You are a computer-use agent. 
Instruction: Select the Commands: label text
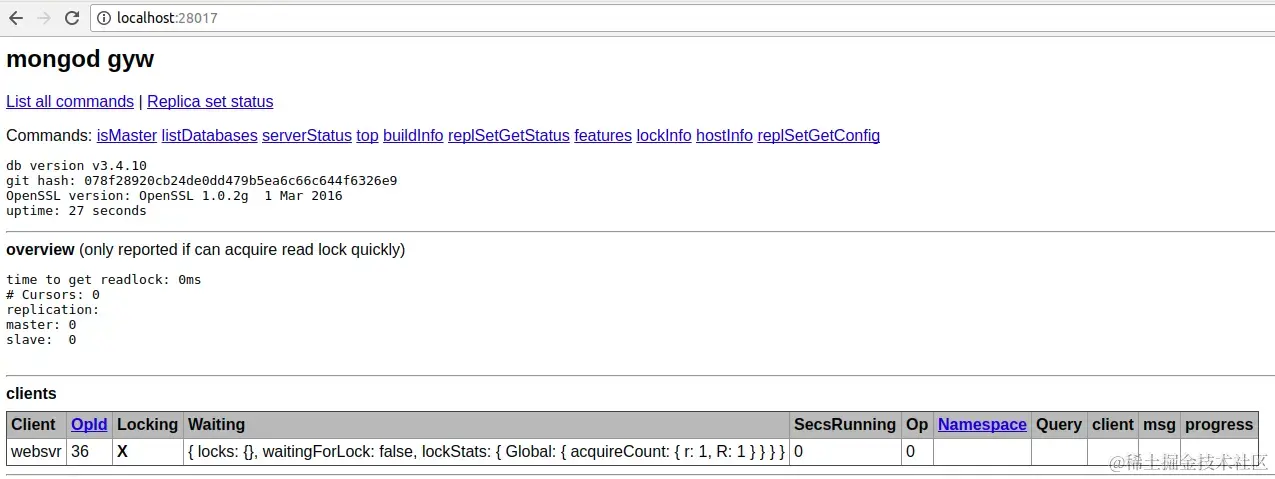(x=49, y=136)
